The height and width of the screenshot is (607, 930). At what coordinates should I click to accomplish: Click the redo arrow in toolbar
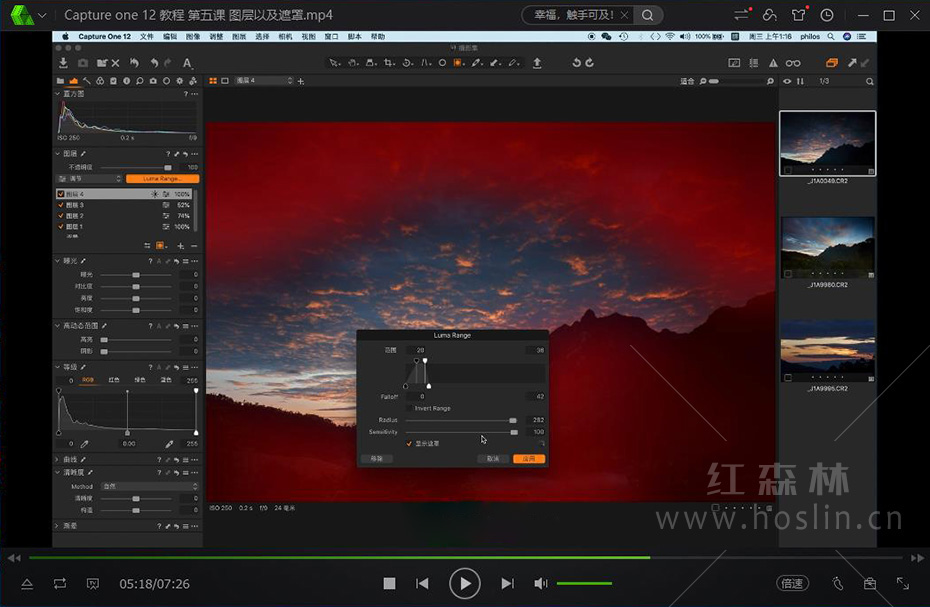click(x=168, y=63)
